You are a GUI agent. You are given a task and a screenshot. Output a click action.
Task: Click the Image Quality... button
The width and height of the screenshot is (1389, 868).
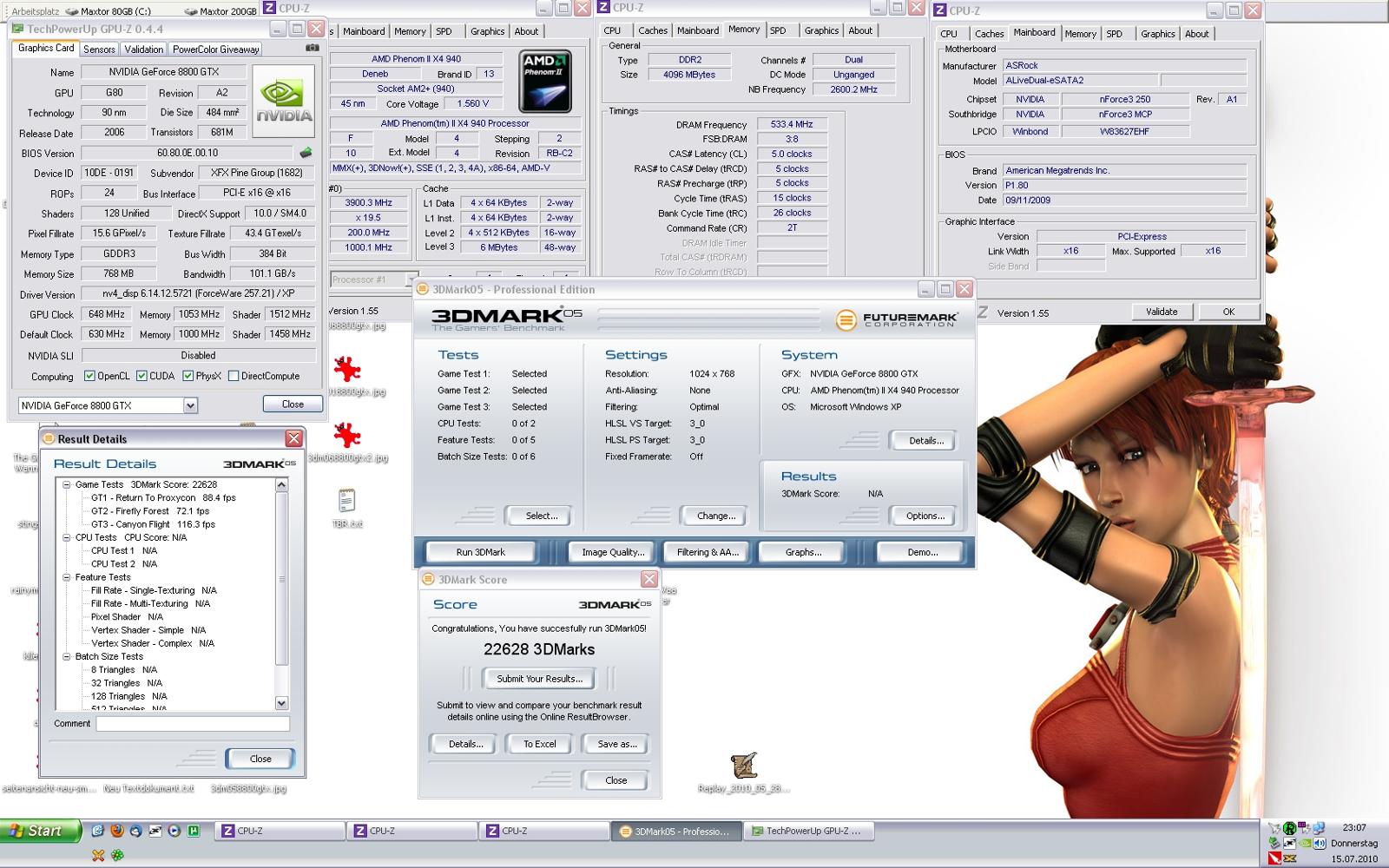tap(613, 552)
